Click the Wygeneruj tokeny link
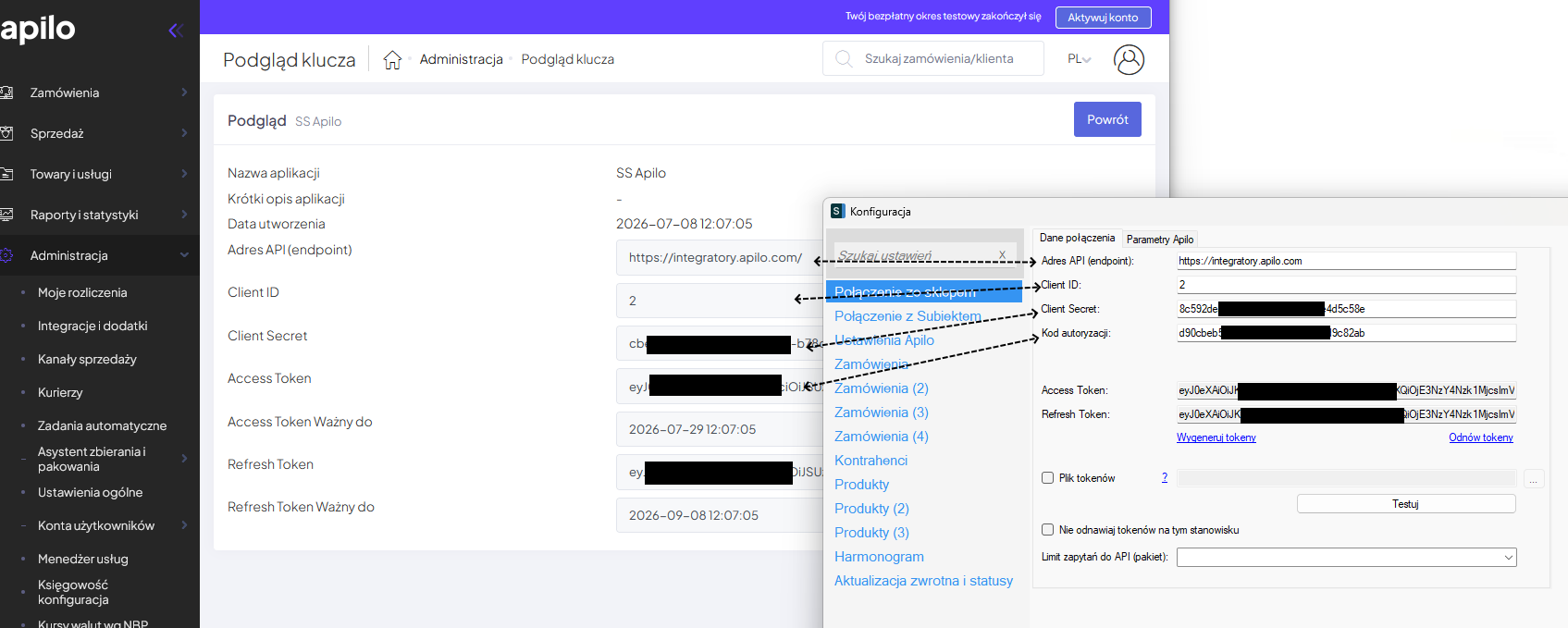Screen dimensions: 1568x628 tap(1216, 437)
